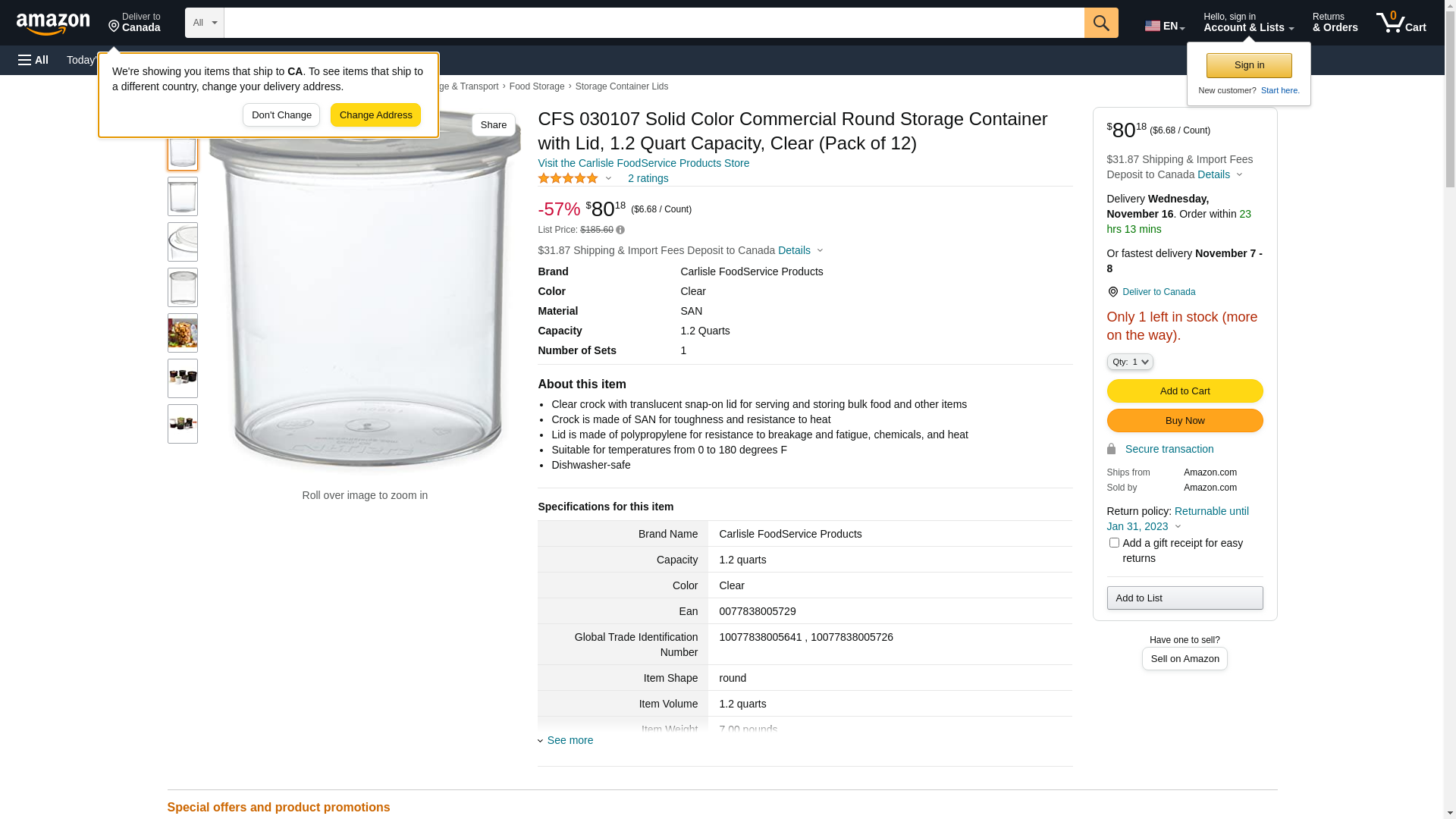Click the search magnifying glass button
The image size is (1456, 819).
1101,23
